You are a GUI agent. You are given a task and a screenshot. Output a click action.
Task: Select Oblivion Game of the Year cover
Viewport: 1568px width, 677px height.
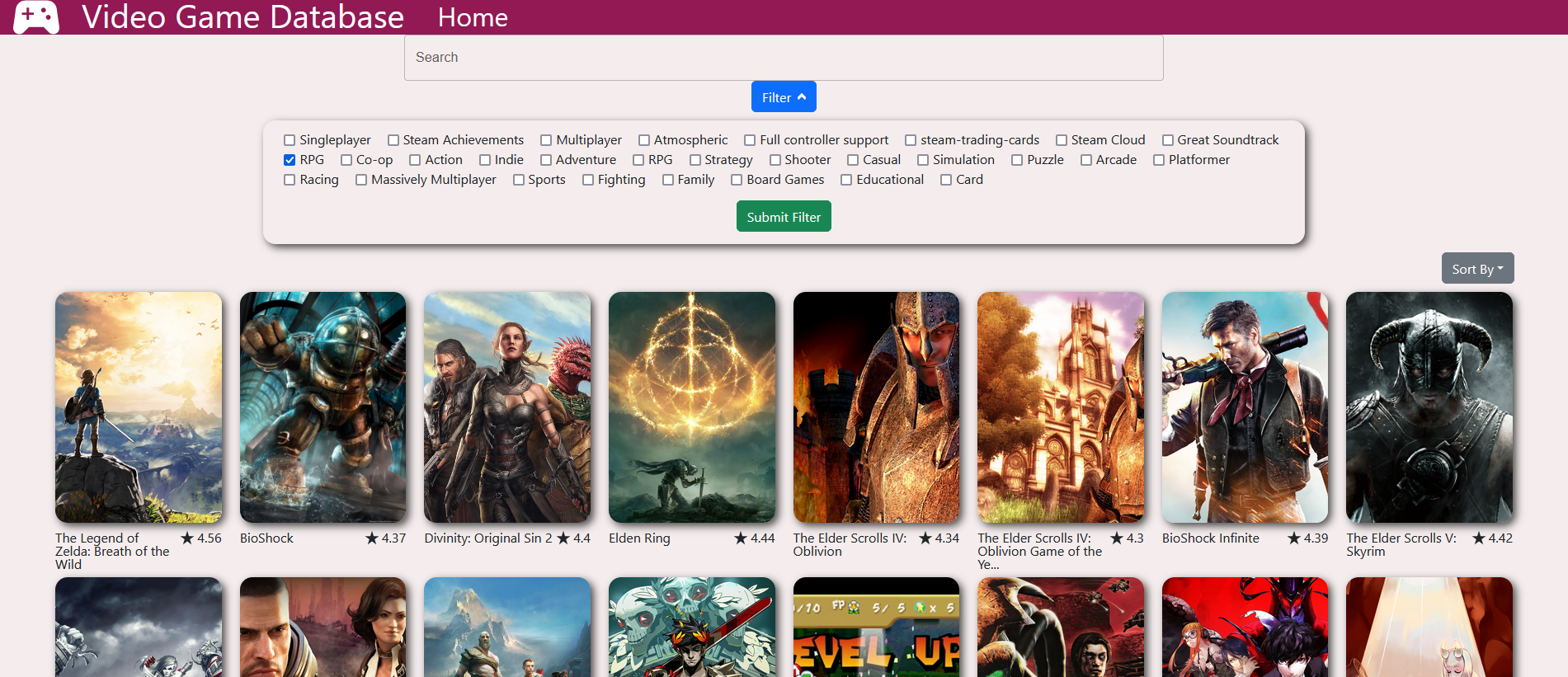point(1061,407)
